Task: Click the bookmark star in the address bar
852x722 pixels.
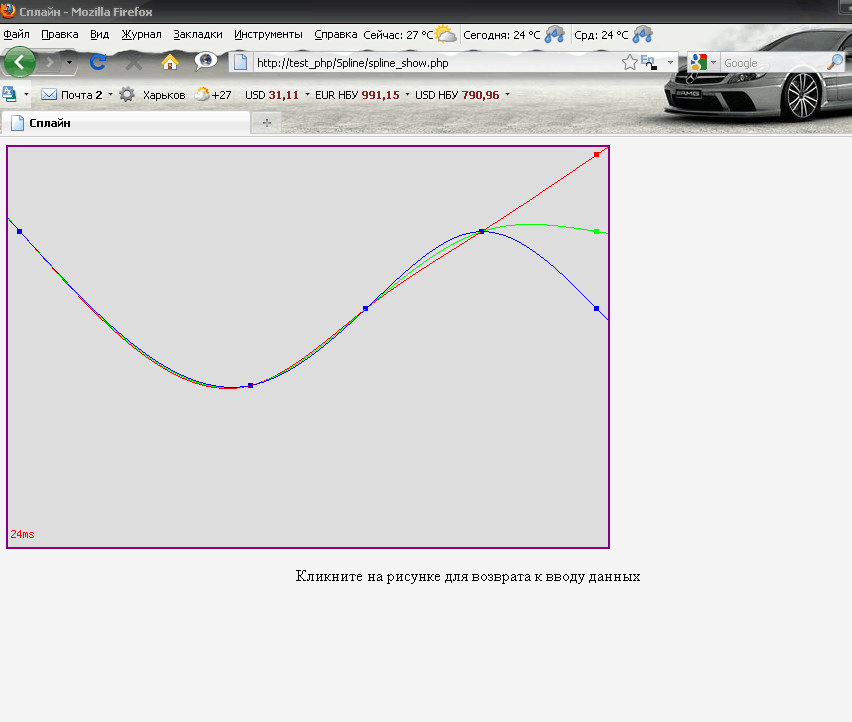Action: tap(629, 63)
